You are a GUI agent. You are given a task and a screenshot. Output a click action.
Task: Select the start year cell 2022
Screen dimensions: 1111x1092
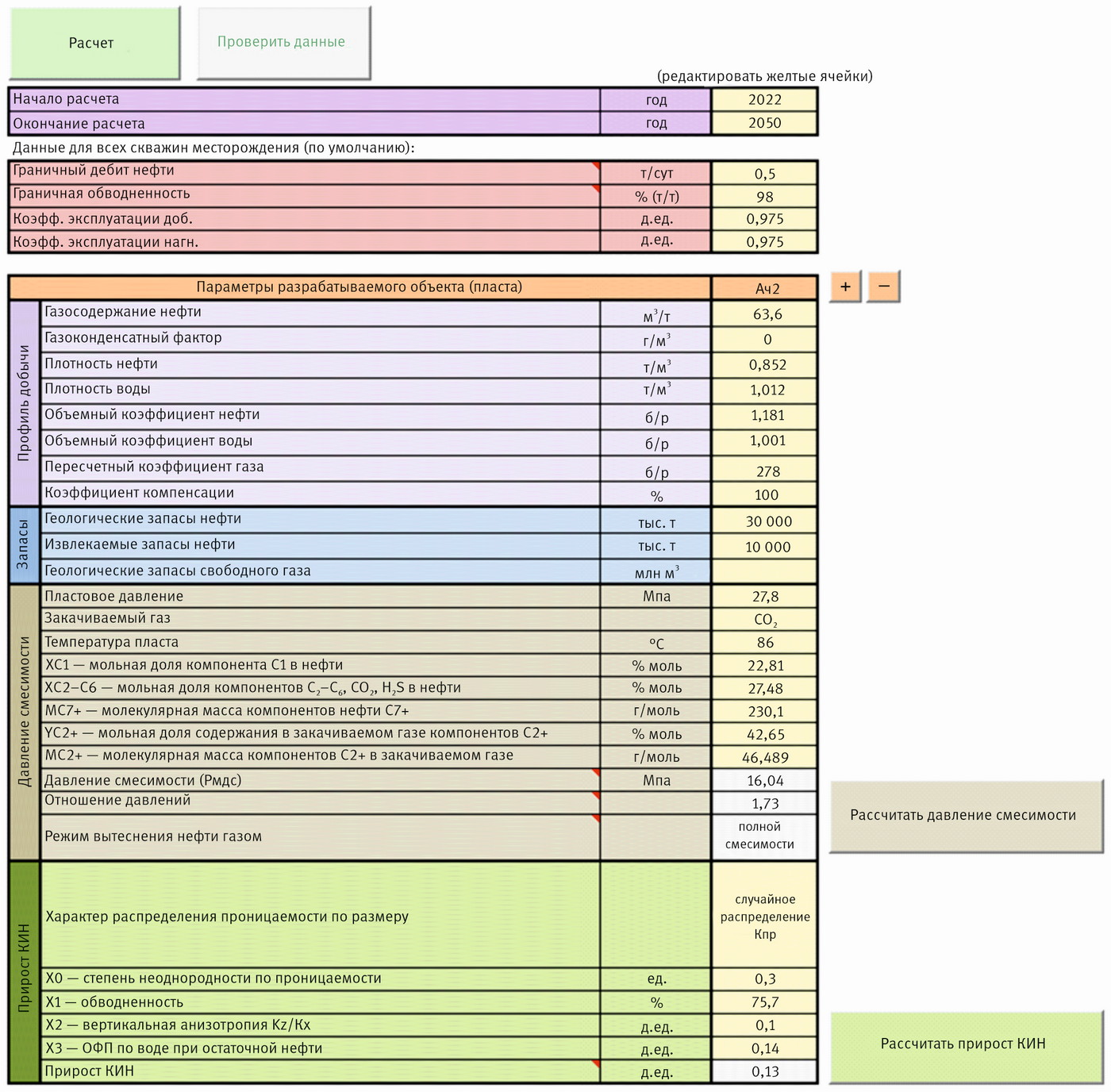(x=764, y=99)
